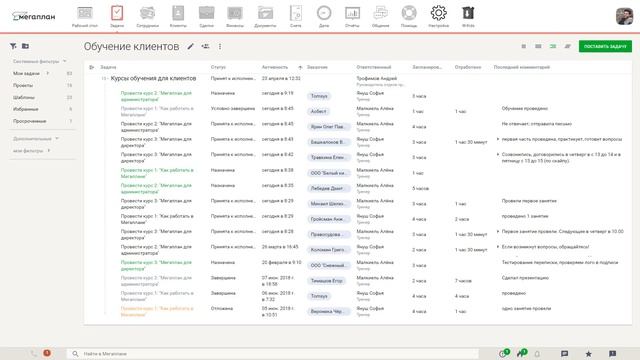Viewport: 640px width, 360px height.
Task: Open the Дела module clock icon
Action: pos(324,13)
